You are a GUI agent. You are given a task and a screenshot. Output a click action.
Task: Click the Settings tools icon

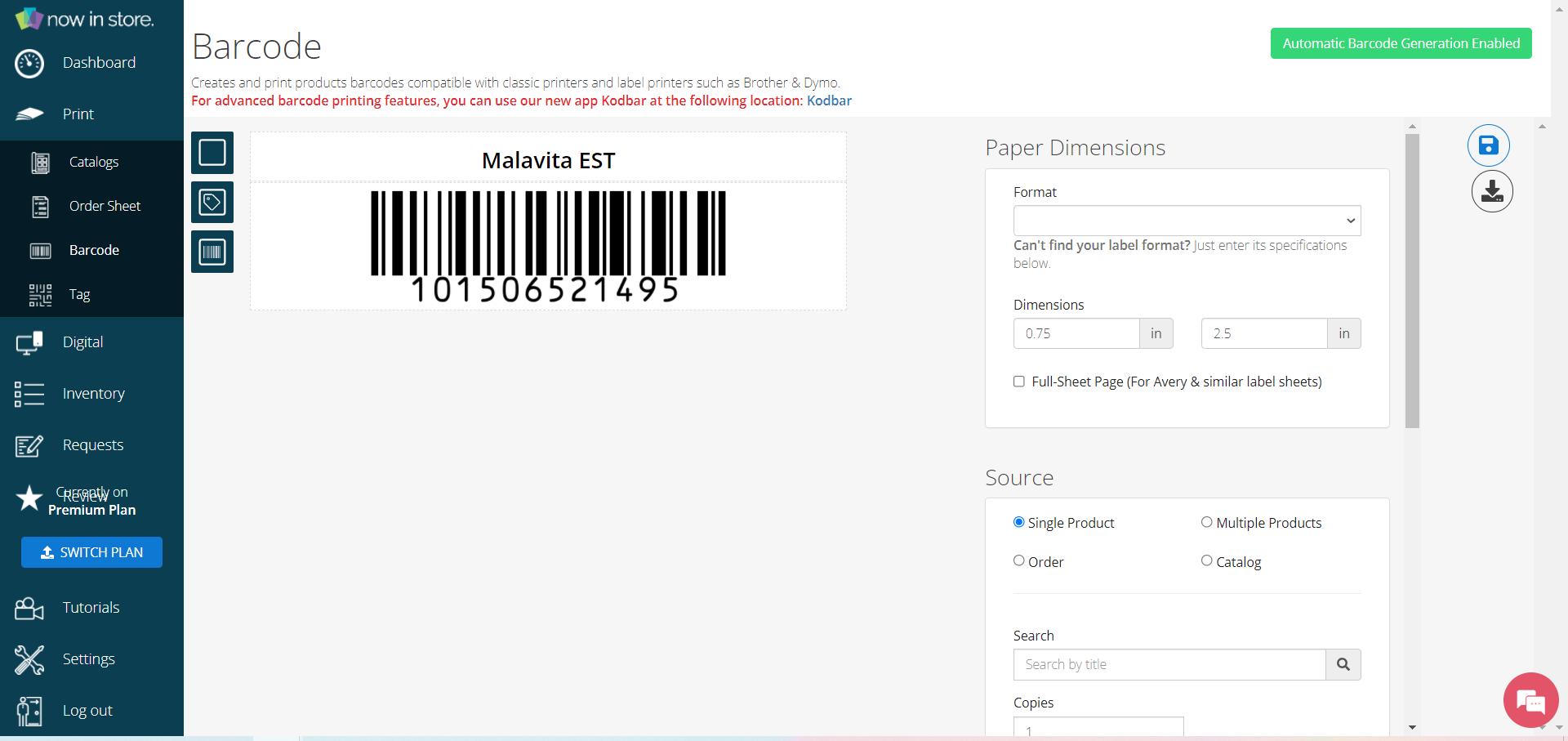29,659
